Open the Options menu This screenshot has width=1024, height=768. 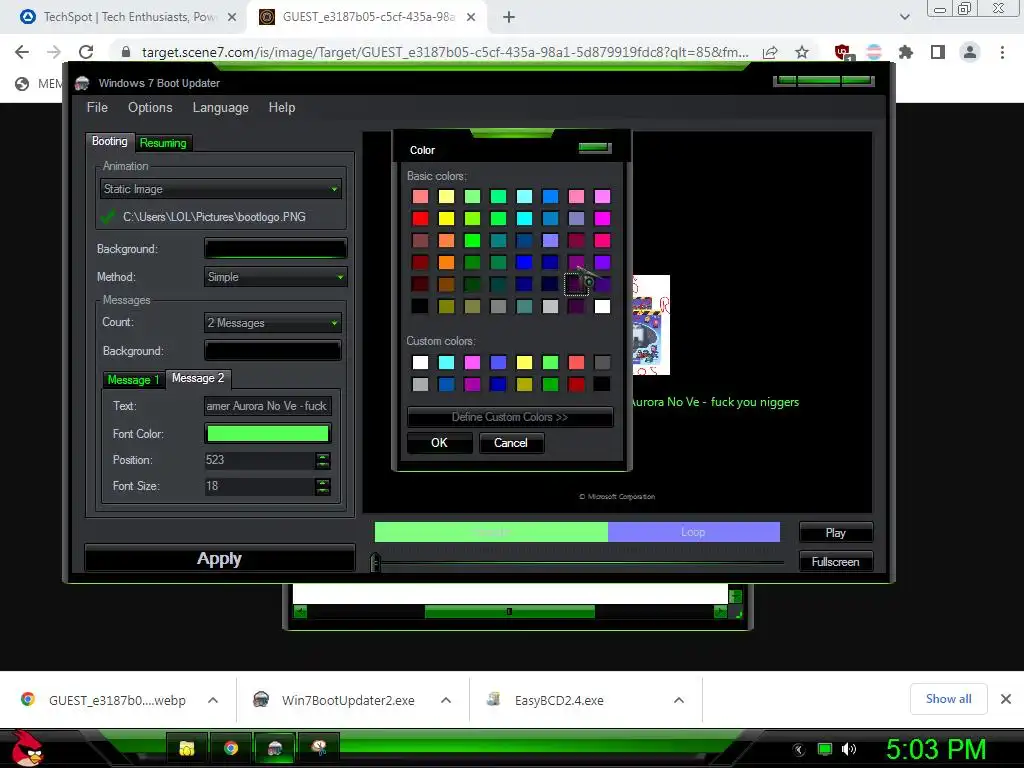click(x=150, y=107)
